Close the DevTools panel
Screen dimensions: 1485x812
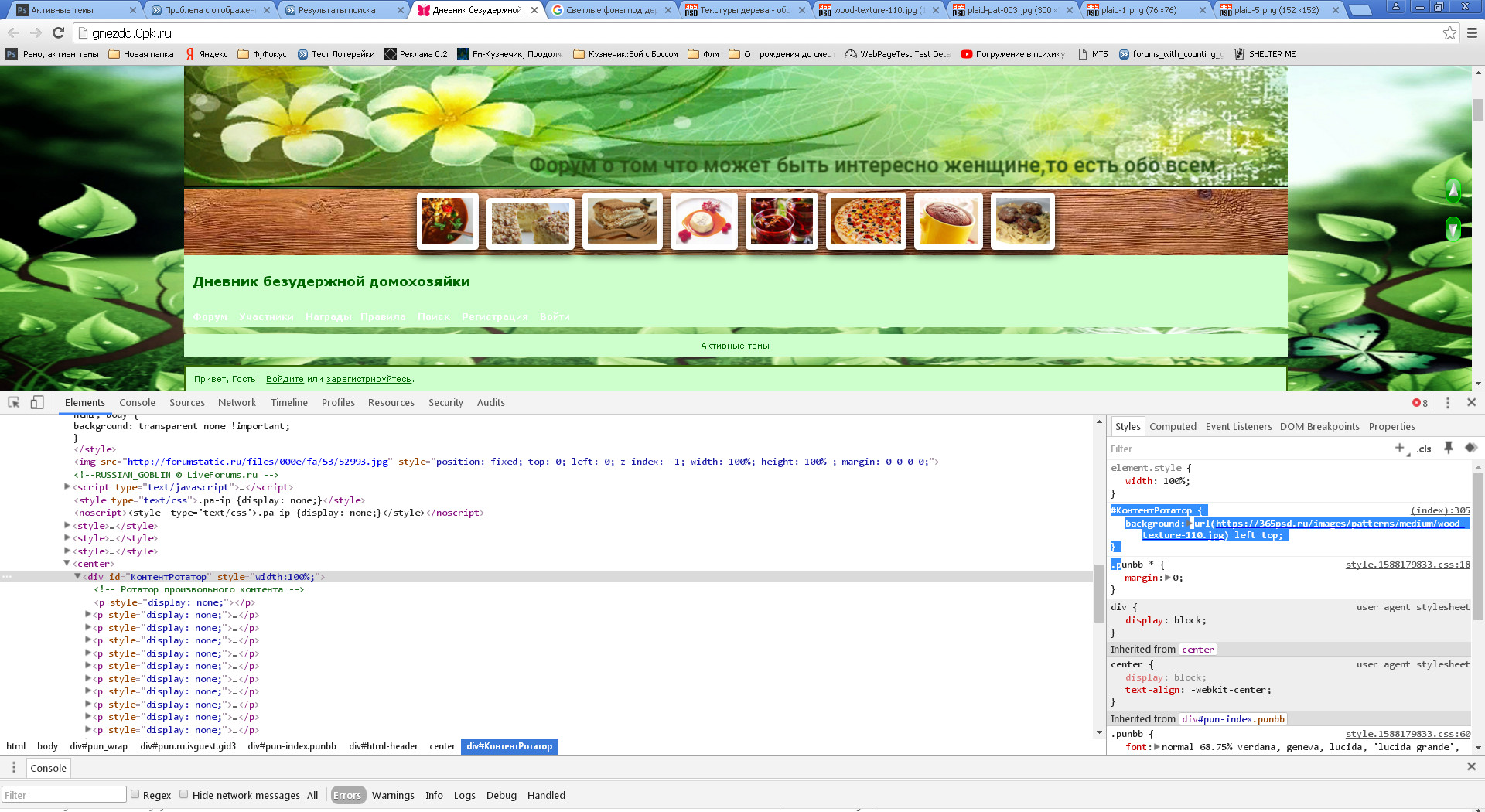pyautogui.click(x=1472, y=402)
